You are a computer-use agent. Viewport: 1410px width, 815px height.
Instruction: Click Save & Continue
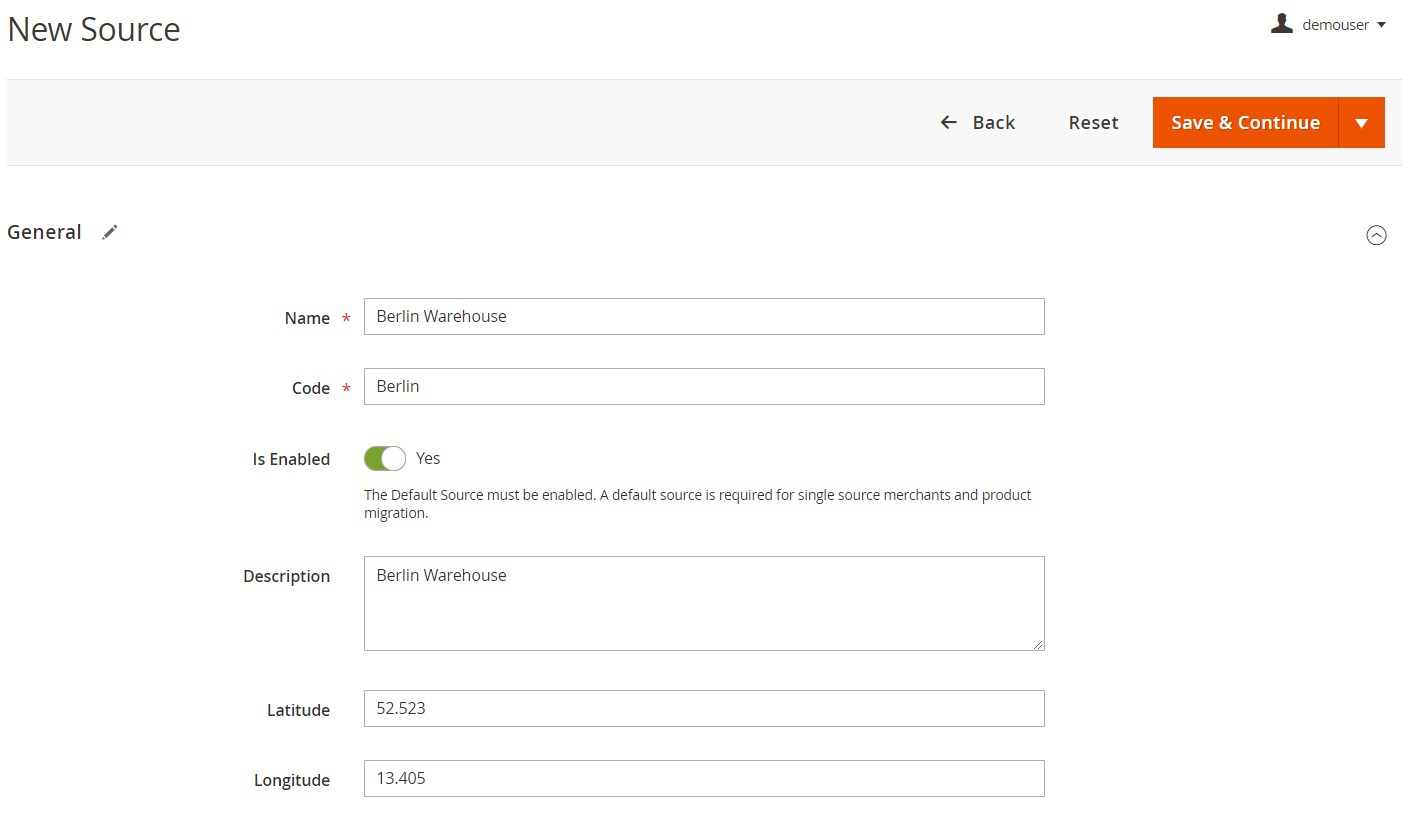click(x=1245, y=122)
